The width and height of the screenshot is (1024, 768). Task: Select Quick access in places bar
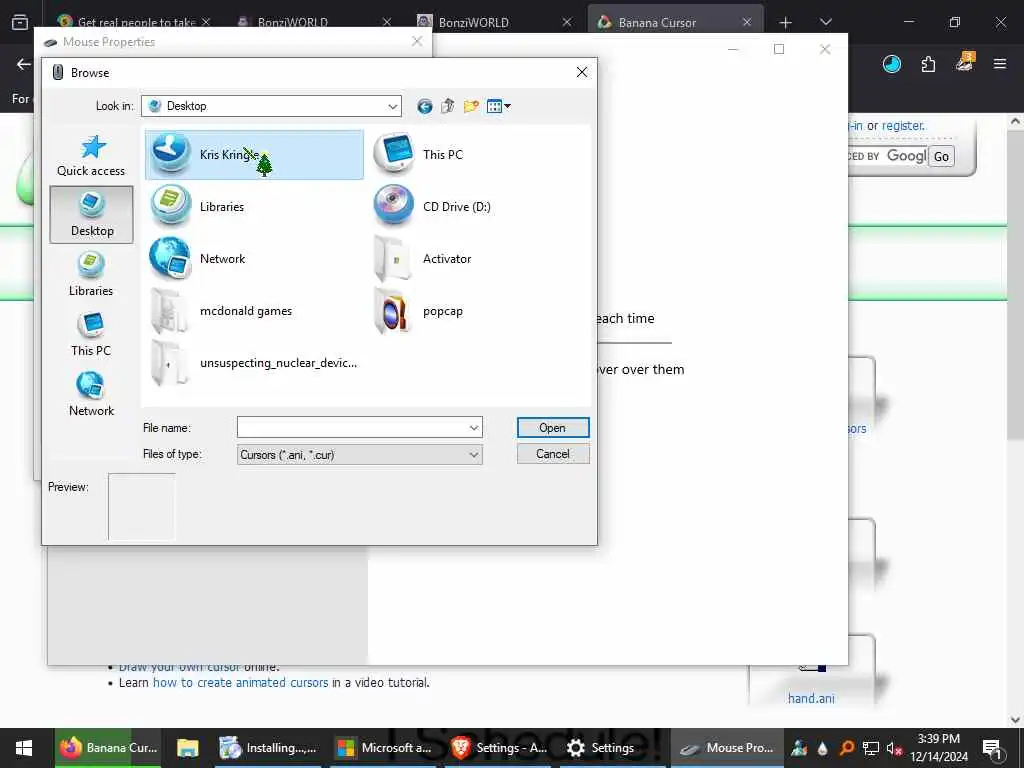tap(91, 156)
